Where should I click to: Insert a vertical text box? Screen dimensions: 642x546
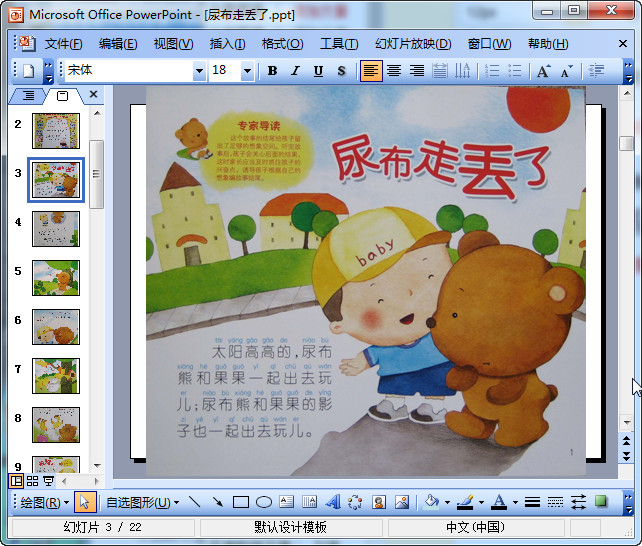(310, 502)
